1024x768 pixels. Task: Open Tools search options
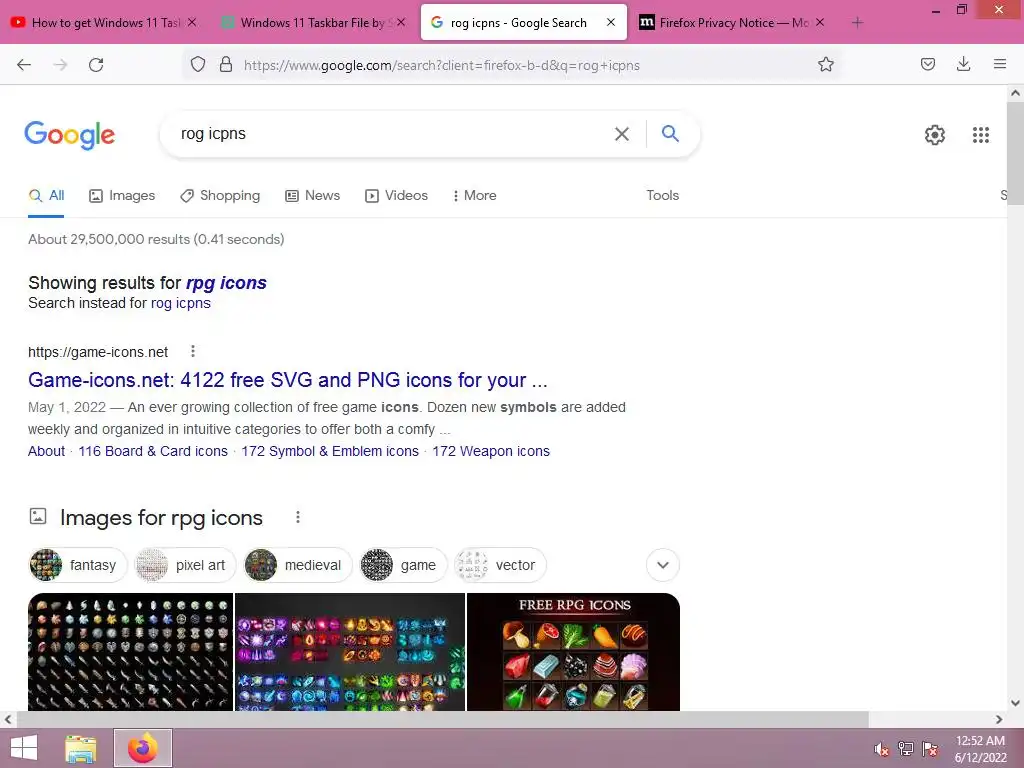(662, 195)
